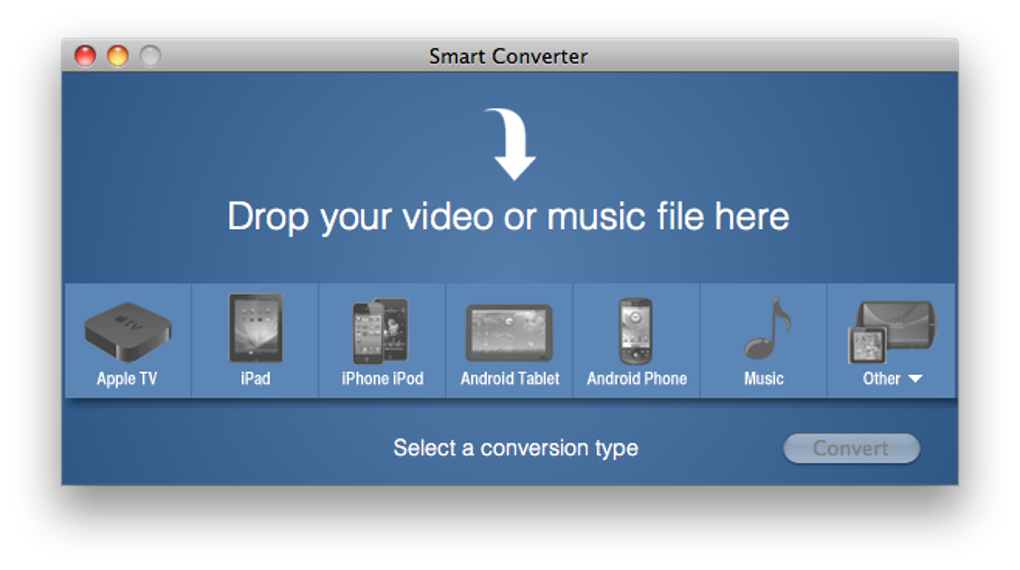Click the drop arrow icon
Screen dimensions: 1020x570
click(x=511, y=144)
